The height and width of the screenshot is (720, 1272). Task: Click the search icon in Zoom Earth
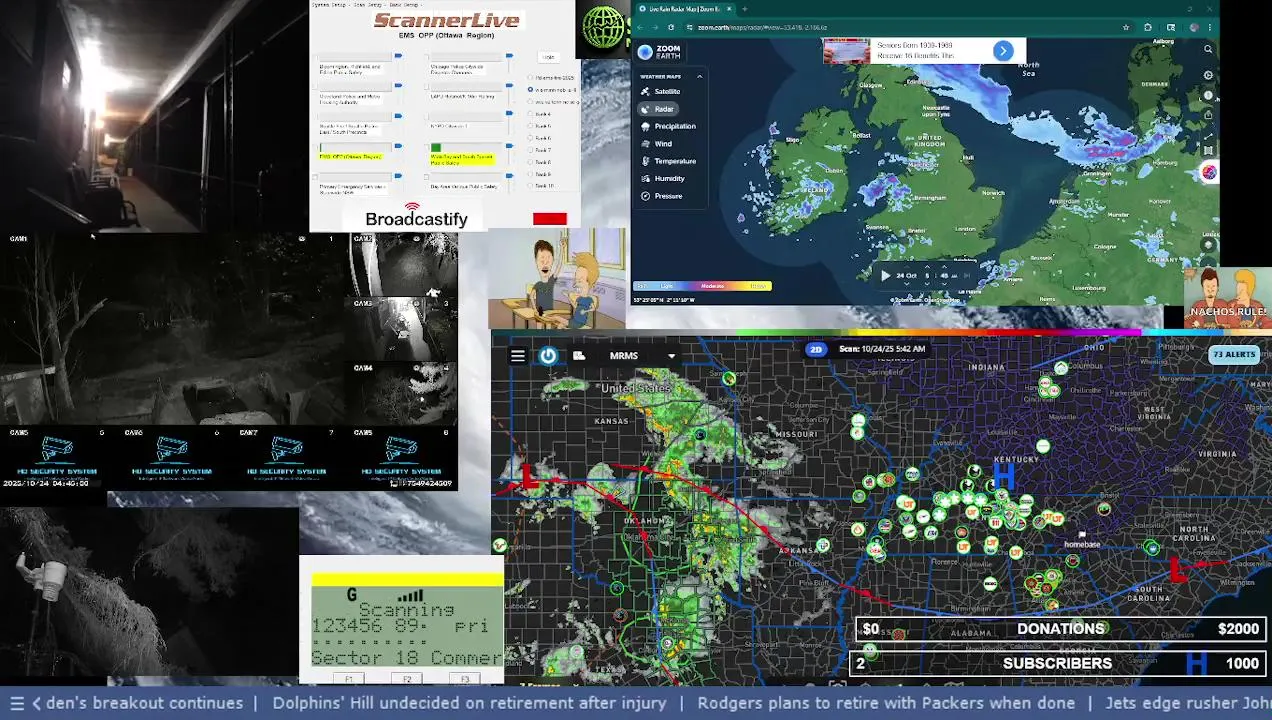[1208, 49]
